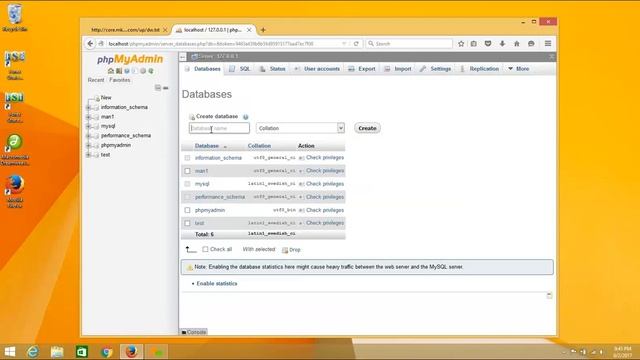Viewport: 640px width, 360px height.
Task: Open File Explorer from taskbar
Action: (x=57, y=351)
